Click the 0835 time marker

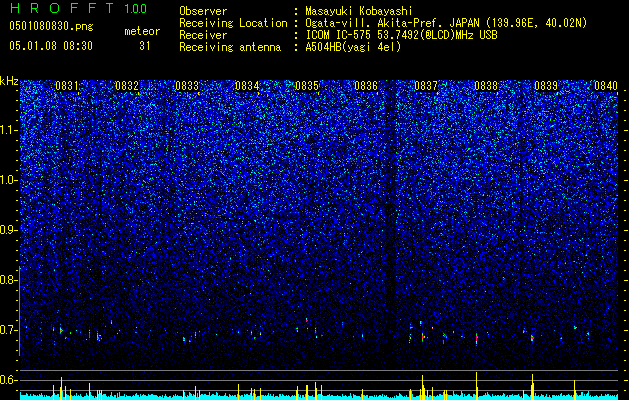pos(306,86)
